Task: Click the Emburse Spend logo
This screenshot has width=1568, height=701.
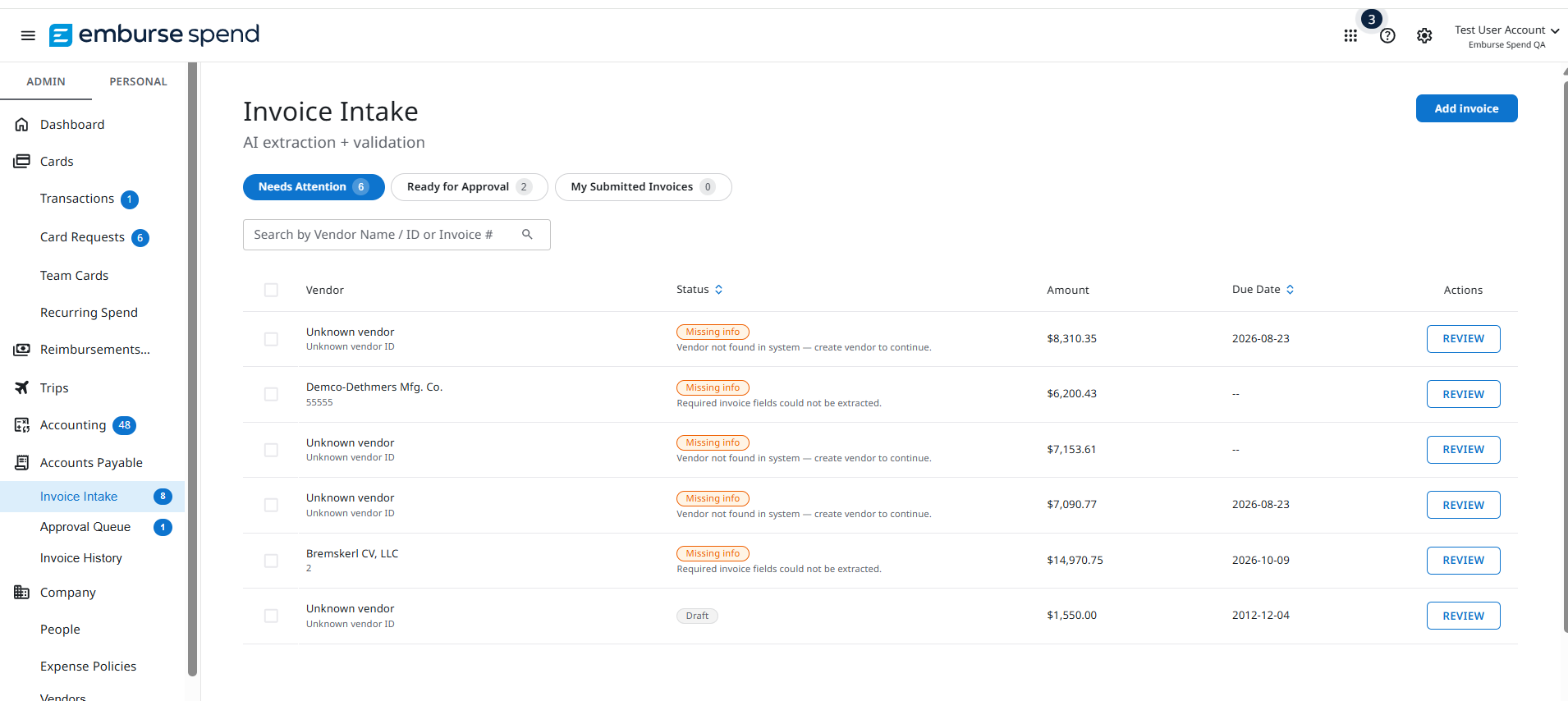Action: pyautogui.click(x=154, y=34)
